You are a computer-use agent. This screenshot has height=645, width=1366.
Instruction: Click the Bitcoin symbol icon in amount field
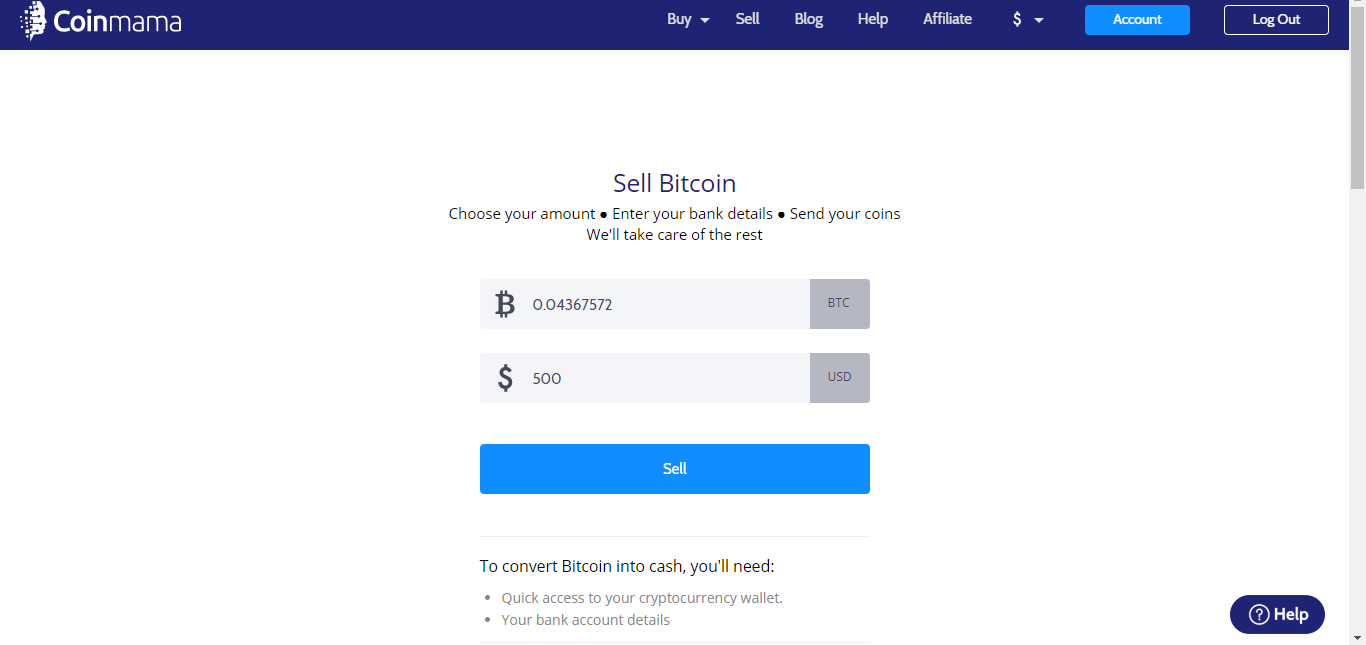(x=505, y=304)
